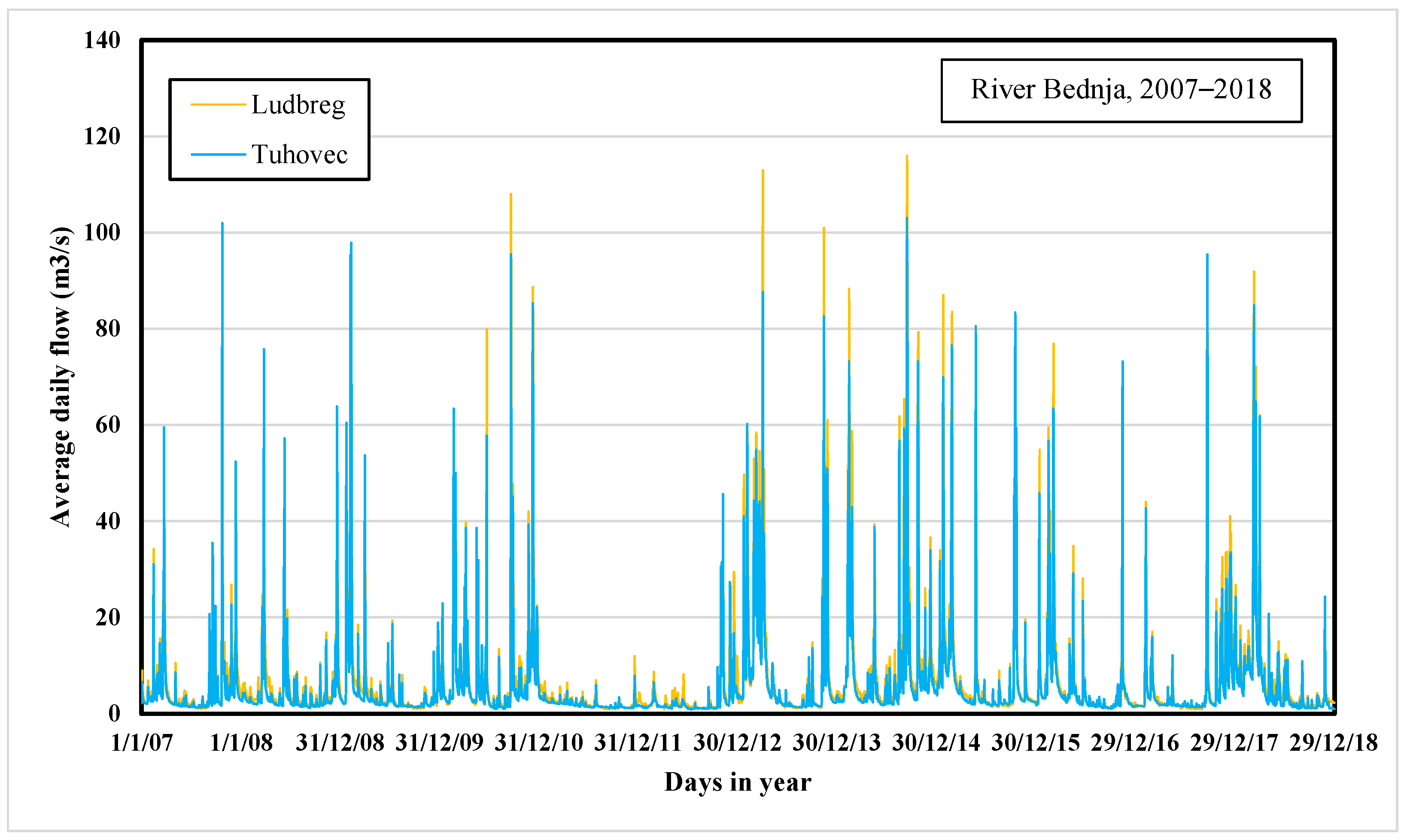This screenshot has height=840, width=1407.
Task: Click the 1/1/07 date label
Action: [142, 743]
